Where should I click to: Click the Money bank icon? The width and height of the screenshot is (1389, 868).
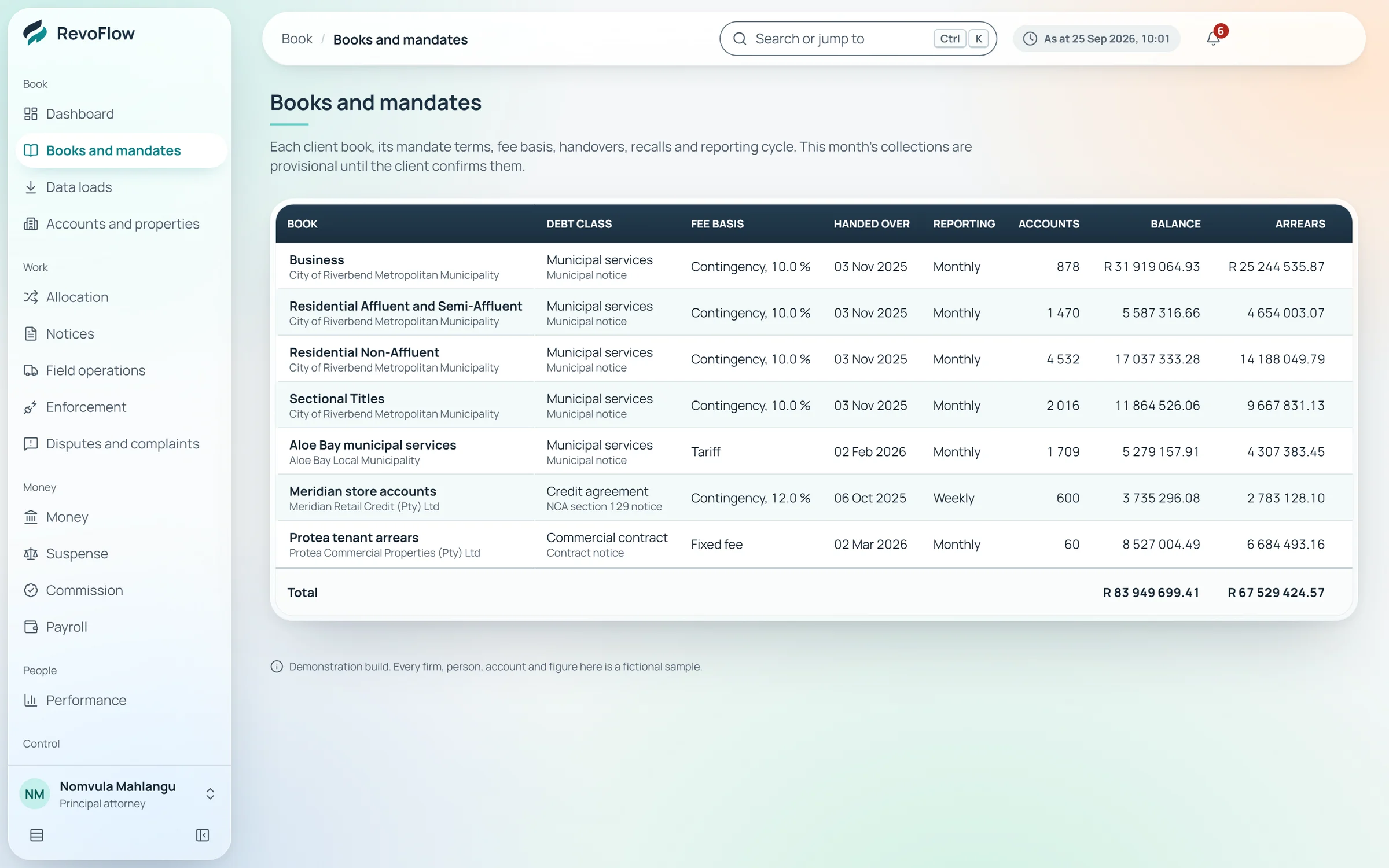tap(31, 517)
